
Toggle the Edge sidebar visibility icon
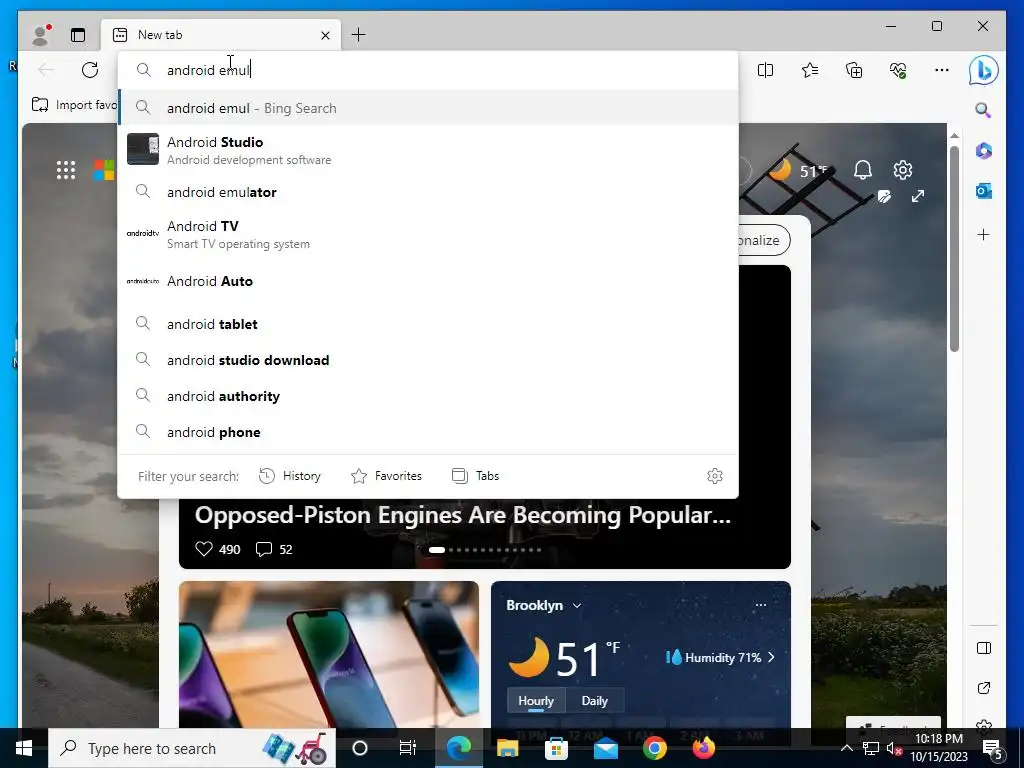point(984,648)
